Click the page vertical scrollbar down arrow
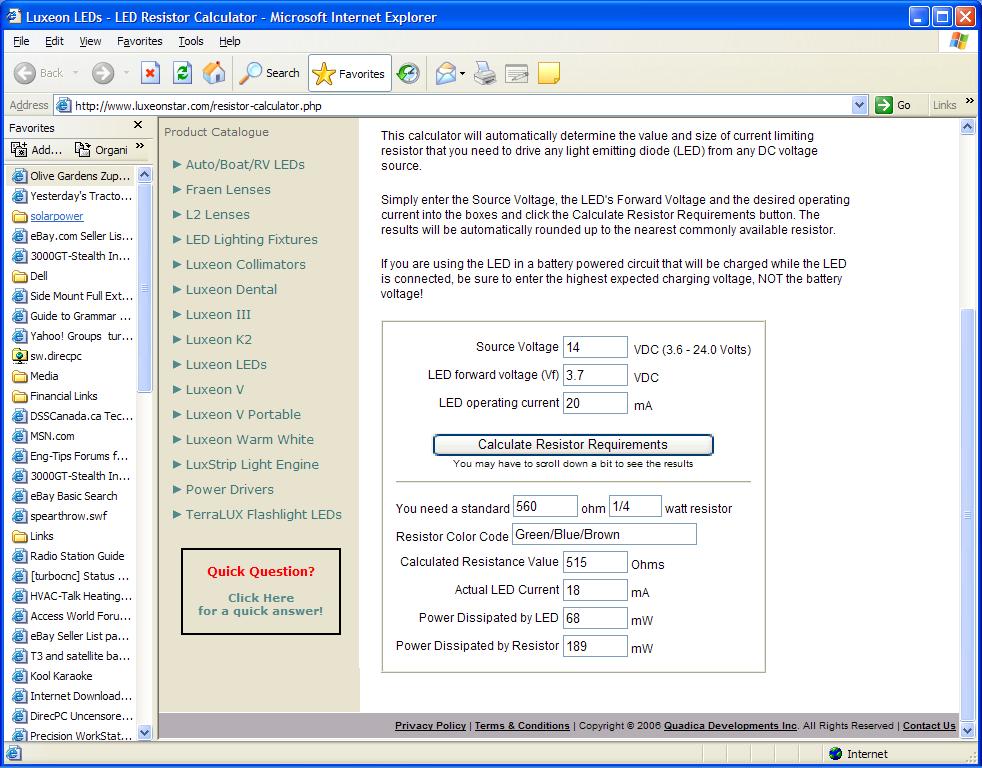 [x=968, y=730]
